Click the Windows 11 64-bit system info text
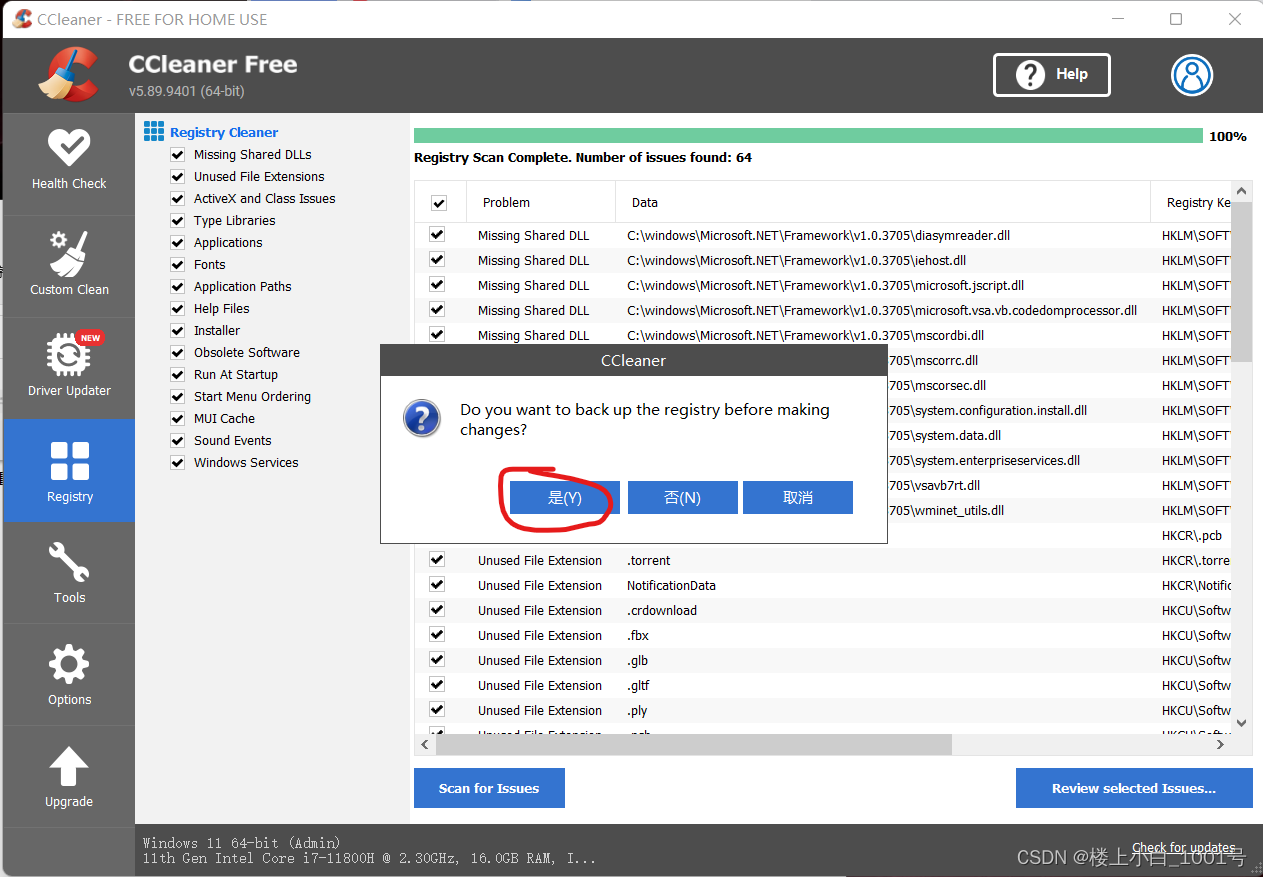1263x877 pixels. [x=241, y=843]
